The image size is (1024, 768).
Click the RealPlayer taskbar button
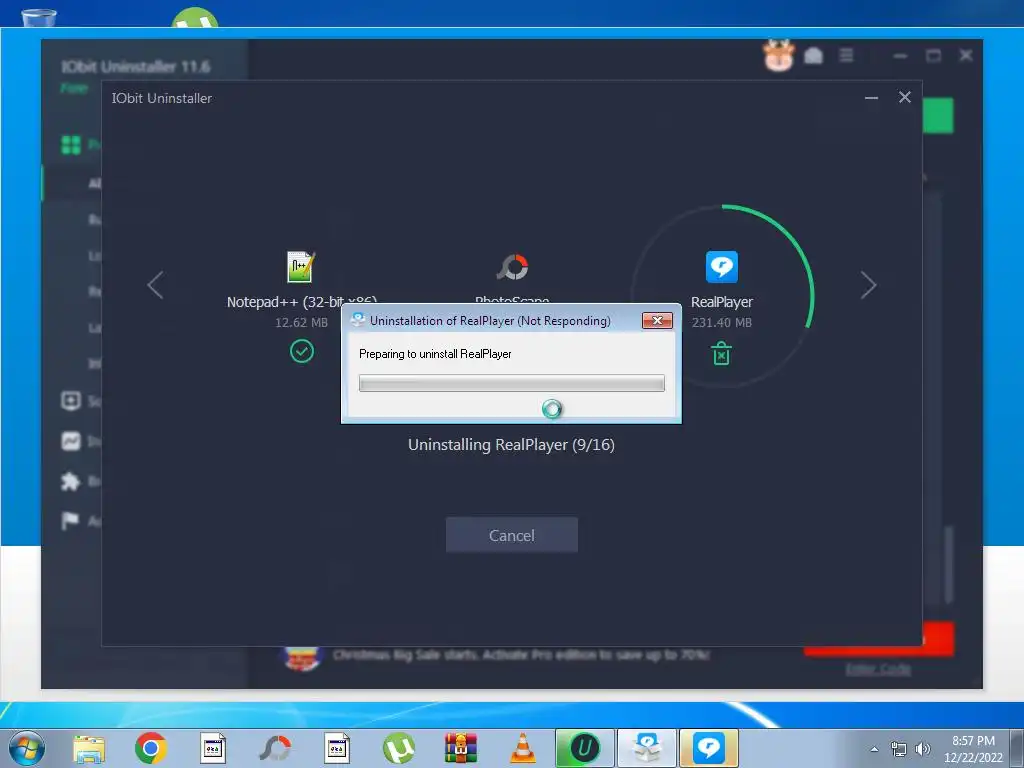pyautogui.click(x=709, y=748)
